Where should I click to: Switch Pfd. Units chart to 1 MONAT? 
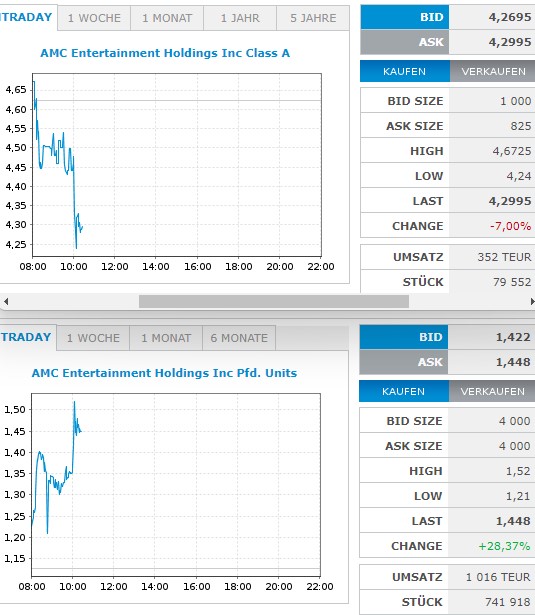166,338
